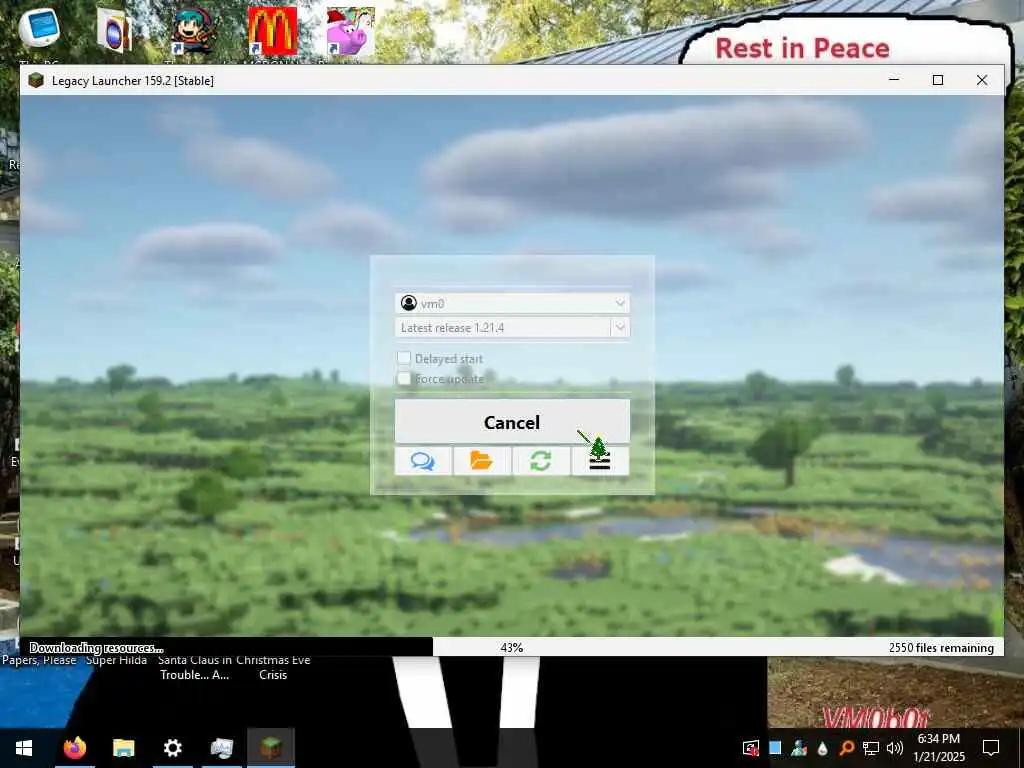Open the green-haired pixel character shortcut

click(x=193, y=31)
